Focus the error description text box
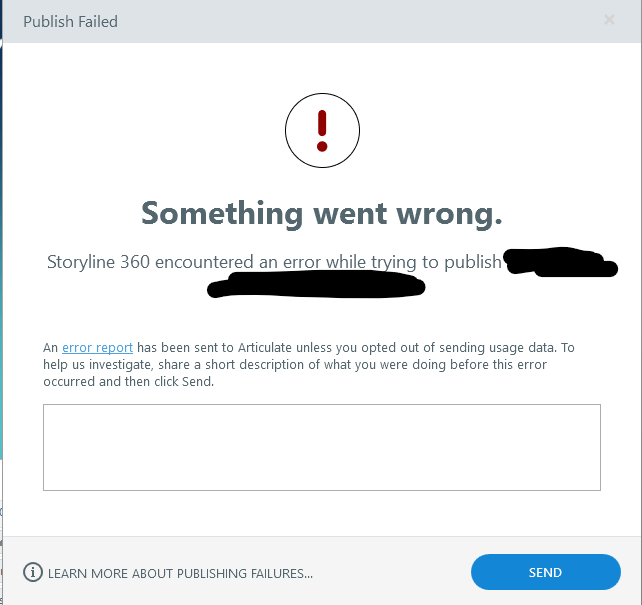This screenshot has height=605, width=642. click(x=321, y=447)
